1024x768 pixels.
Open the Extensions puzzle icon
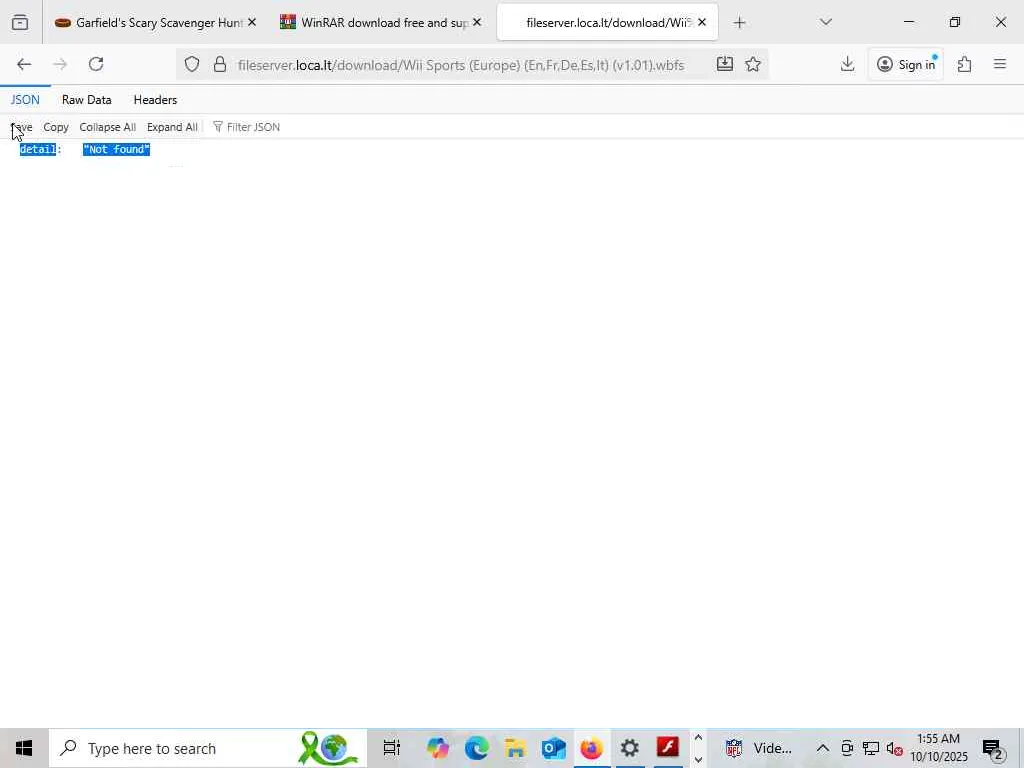[964, 64]
